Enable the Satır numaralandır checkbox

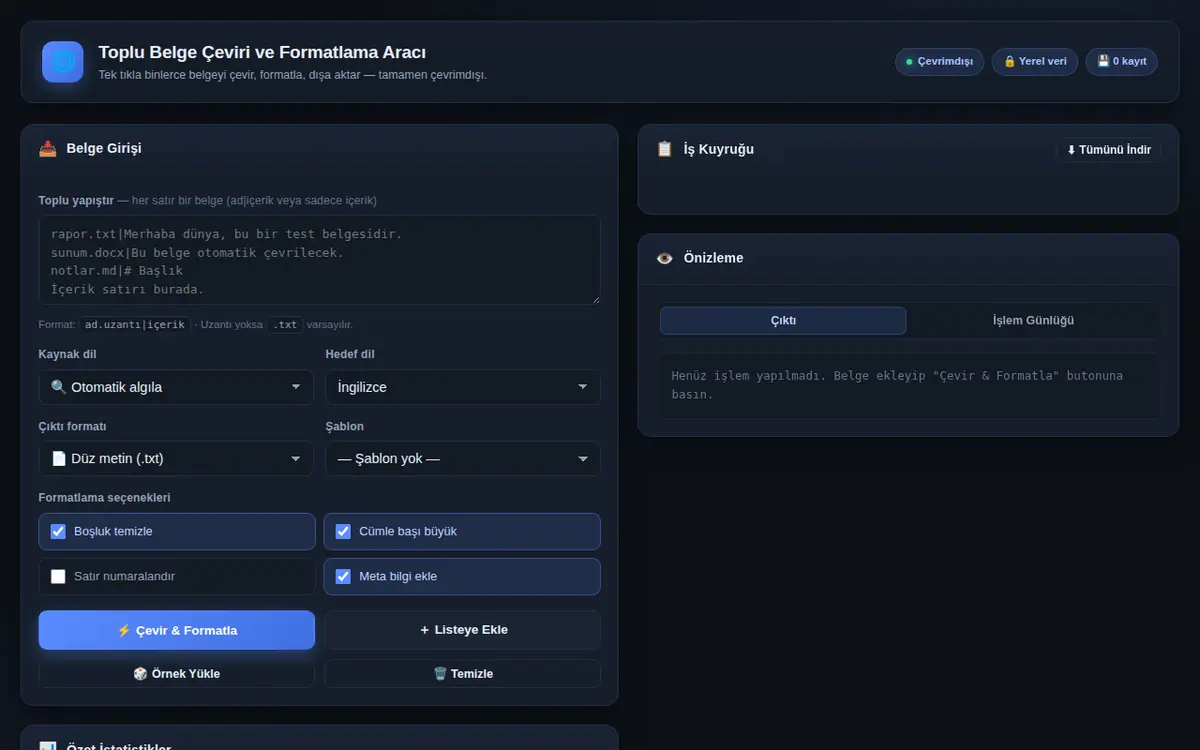(58, 577)
